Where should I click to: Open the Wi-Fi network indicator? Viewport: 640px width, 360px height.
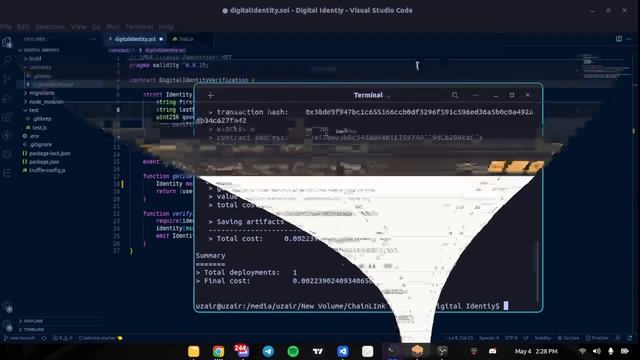582,351
